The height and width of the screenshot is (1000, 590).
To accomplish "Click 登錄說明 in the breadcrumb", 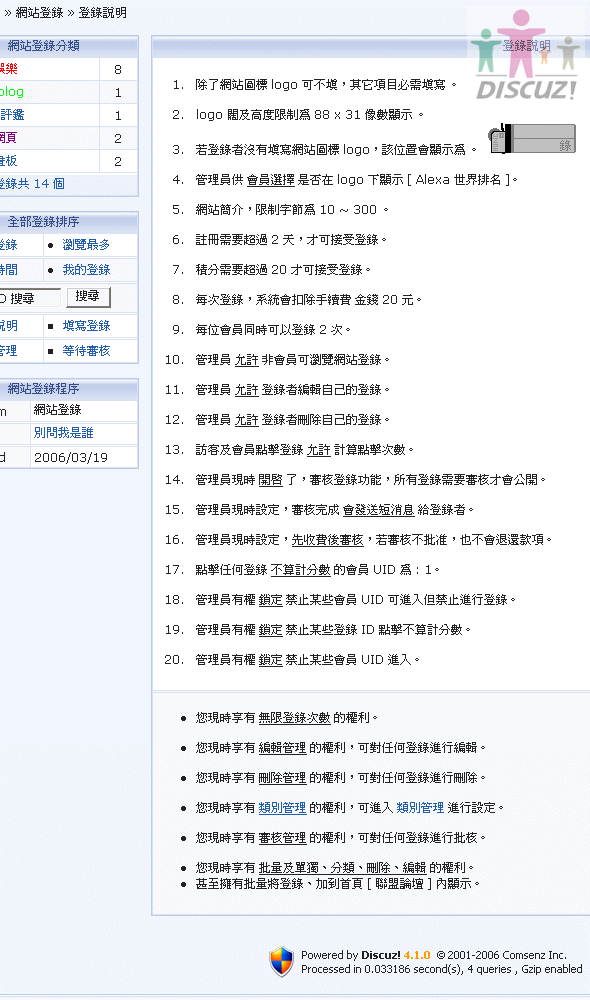I will 102,12.
